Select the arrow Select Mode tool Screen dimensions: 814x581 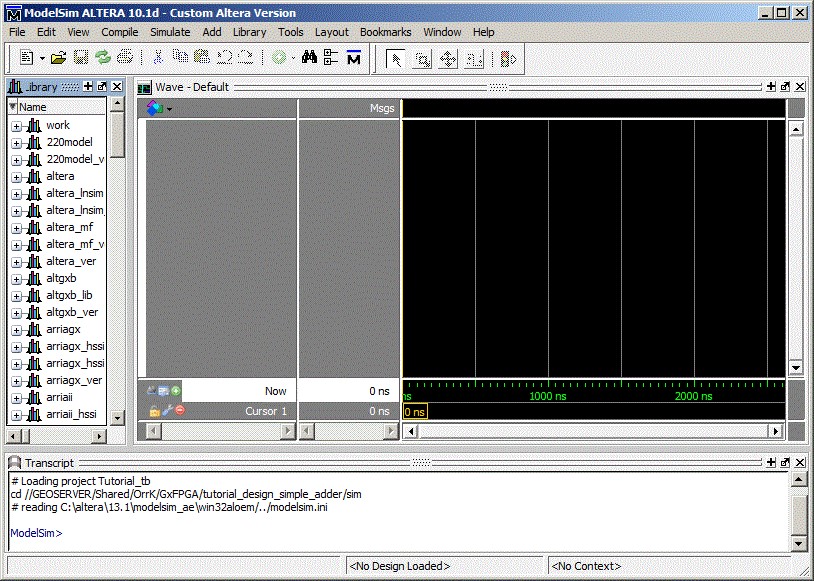tap(396, 59)
